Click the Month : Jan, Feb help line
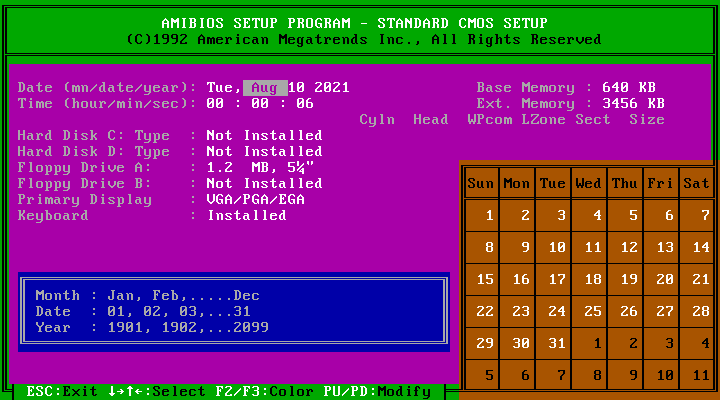The image size is (720, 400). (x=147, y=295)
